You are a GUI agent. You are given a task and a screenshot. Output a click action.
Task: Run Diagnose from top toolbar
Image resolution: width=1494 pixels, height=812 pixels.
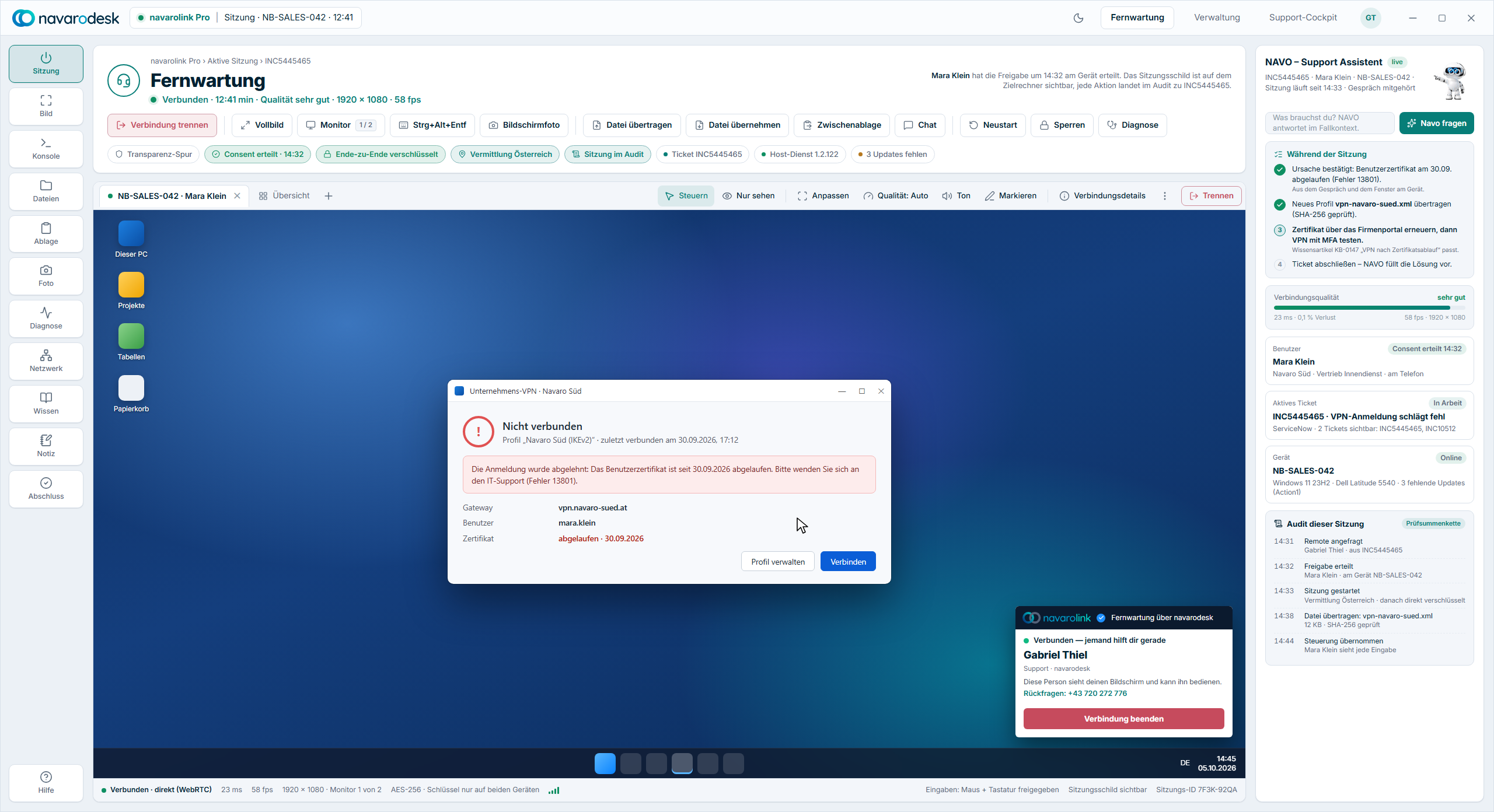[1133, 125]
